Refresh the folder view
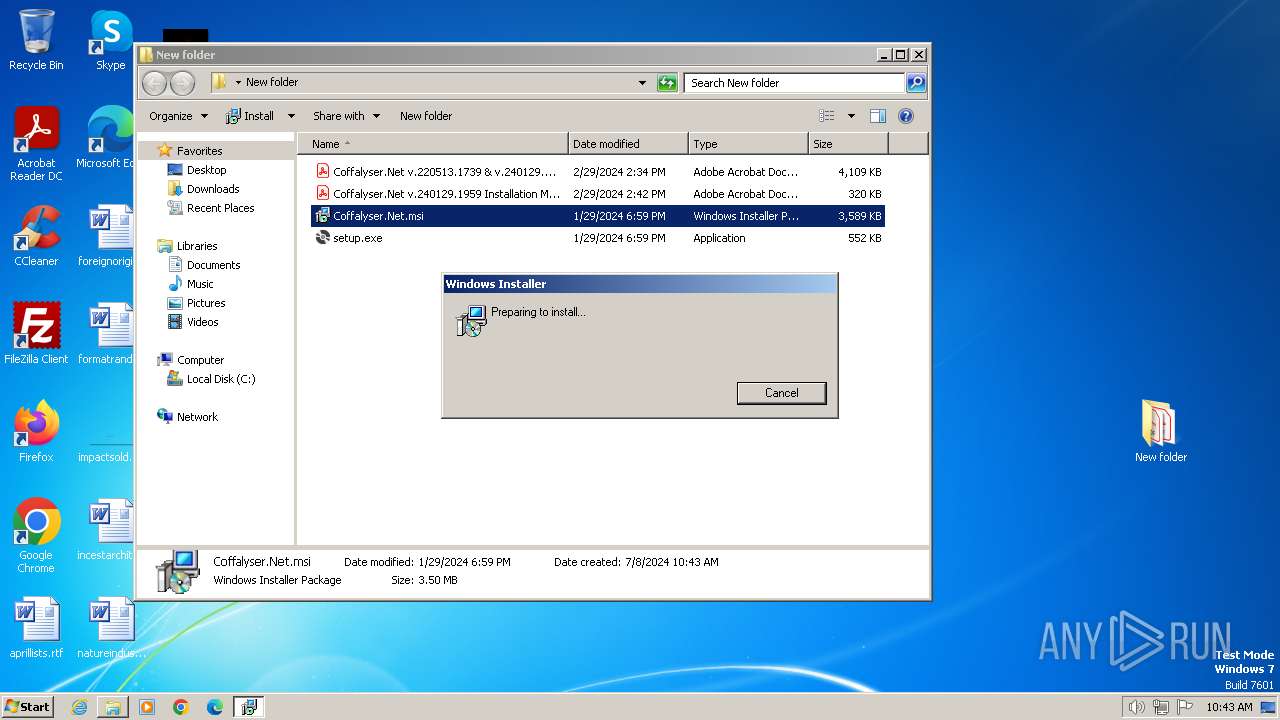 pyautogui.click(x=667, y=83)
